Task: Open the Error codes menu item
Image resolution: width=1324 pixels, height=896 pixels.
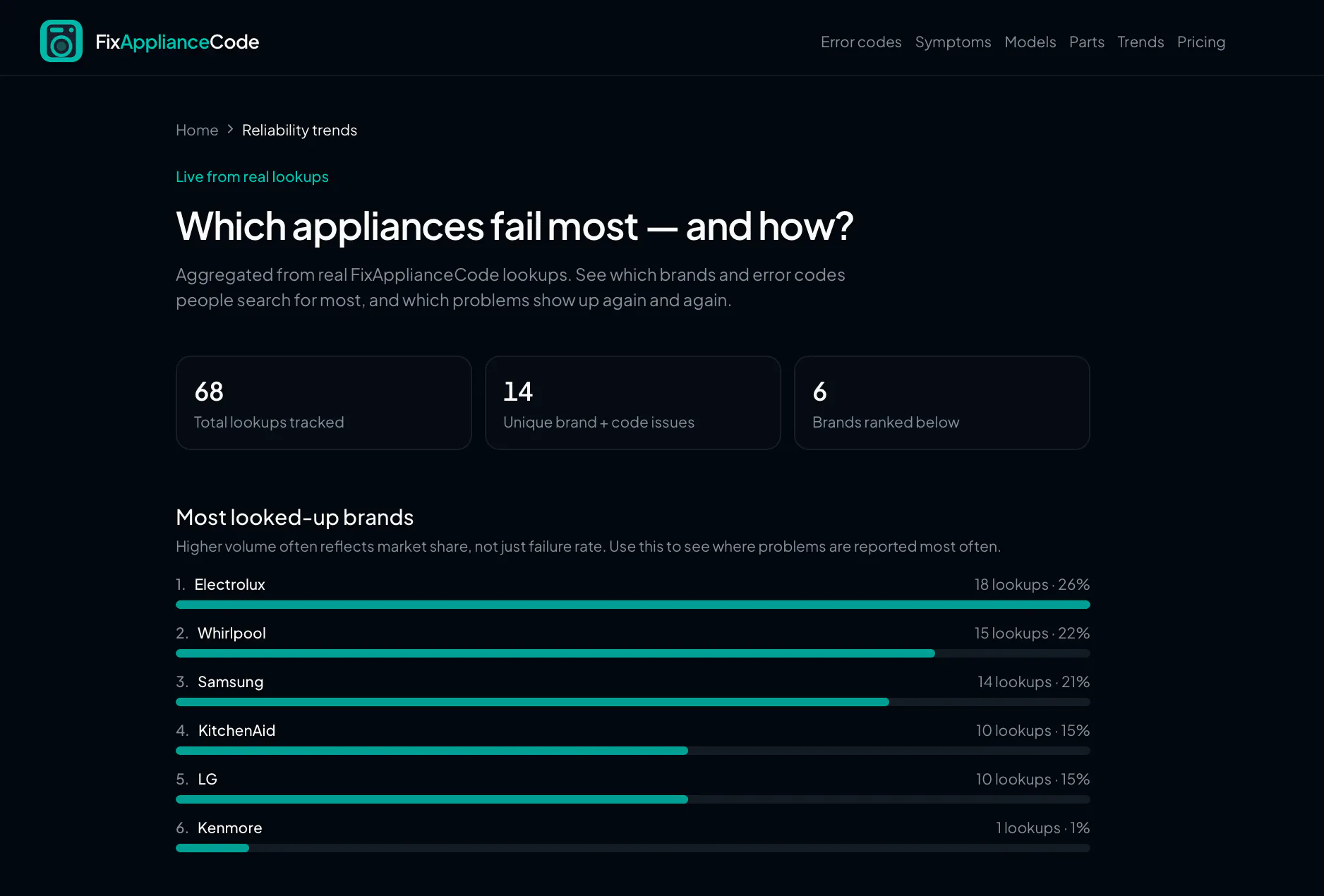Action: [861, 42]
